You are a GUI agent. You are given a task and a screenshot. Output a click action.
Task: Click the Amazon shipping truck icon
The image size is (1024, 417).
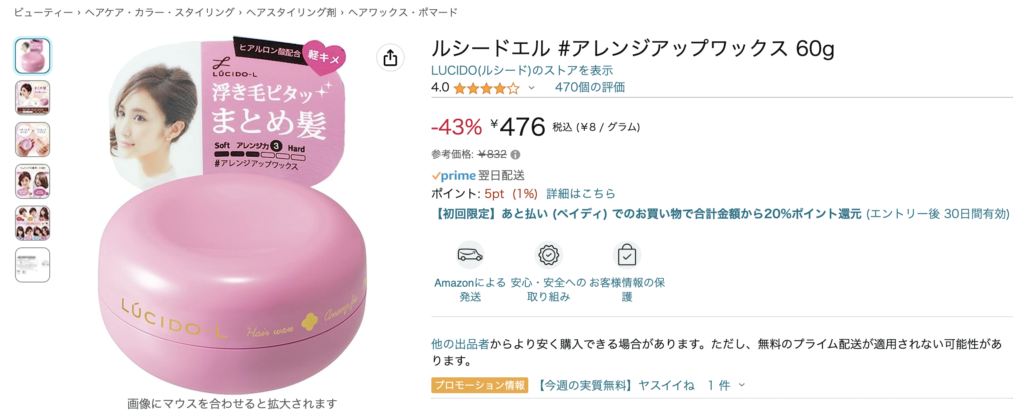pyautogui.click(x=470, y=254)
